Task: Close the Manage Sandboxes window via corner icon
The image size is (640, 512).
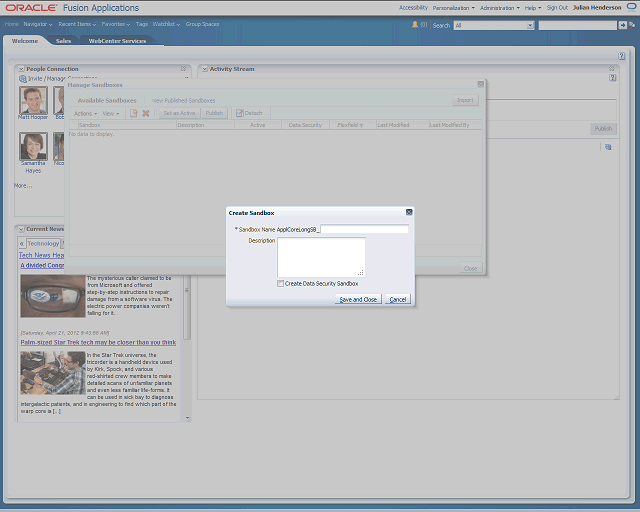Action: (480, 84)
